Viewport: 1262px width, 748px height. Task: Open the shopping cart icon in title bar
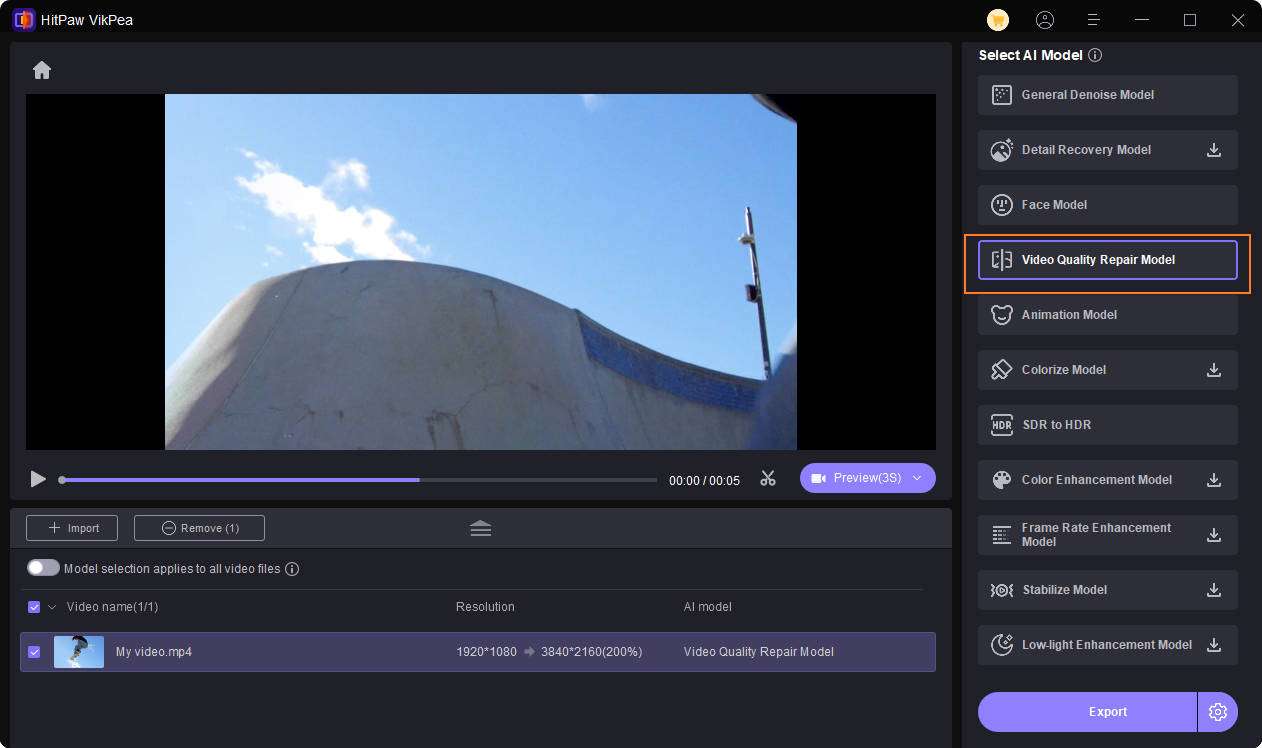pyautogui.click(x=997, y=20)
